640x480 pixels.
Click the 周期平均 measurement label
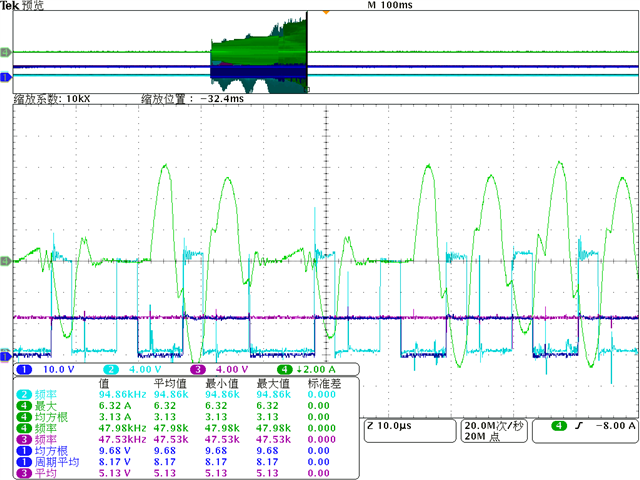pyautogui.click(x=57, y=462)
